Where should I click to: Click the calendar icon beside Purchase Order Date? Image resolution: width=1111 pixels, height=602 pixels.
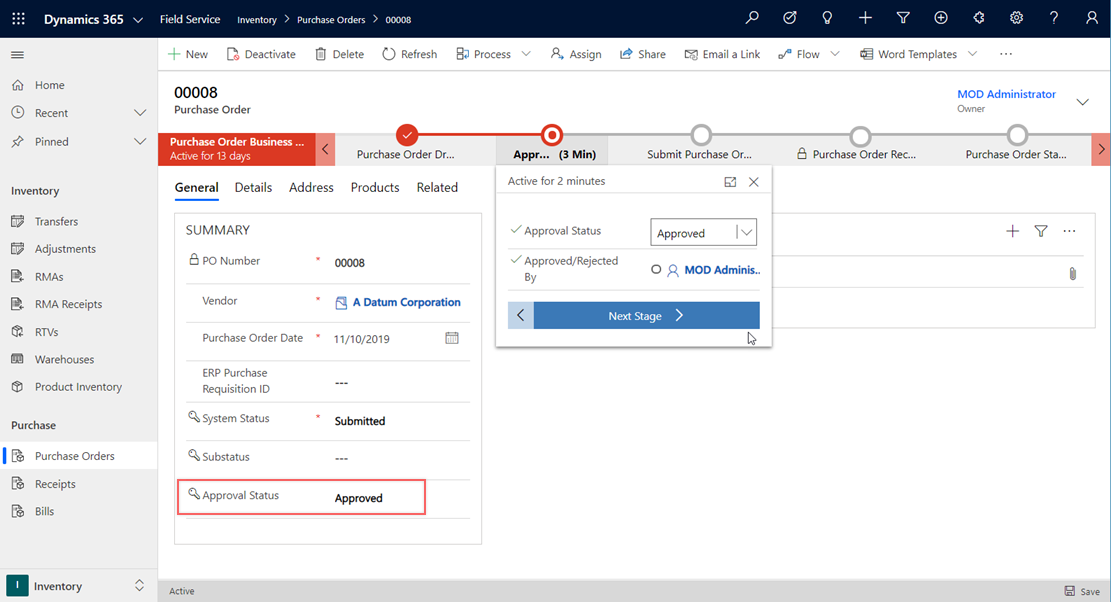(x=452, y=338)
